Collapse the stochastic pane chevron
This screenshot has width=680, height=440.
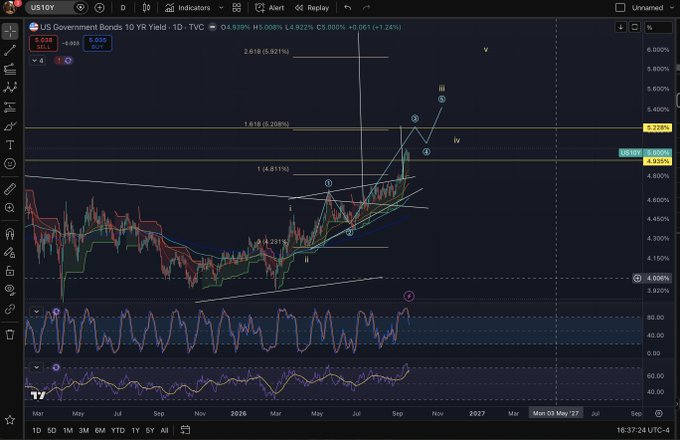point(36,311)
